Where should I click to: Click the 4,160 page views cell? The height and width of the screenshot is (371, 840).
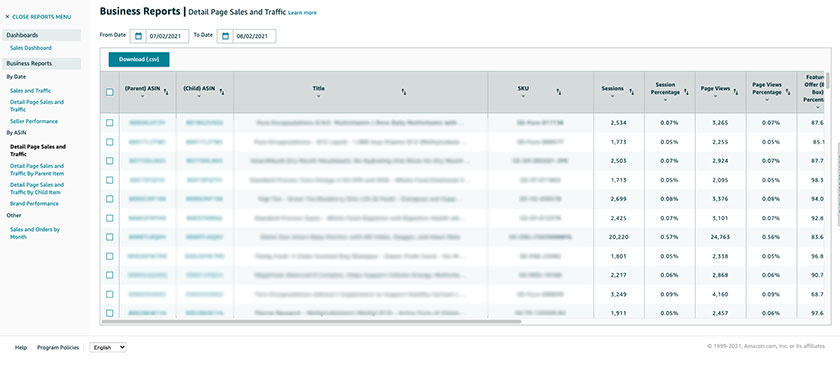[721, 294]
